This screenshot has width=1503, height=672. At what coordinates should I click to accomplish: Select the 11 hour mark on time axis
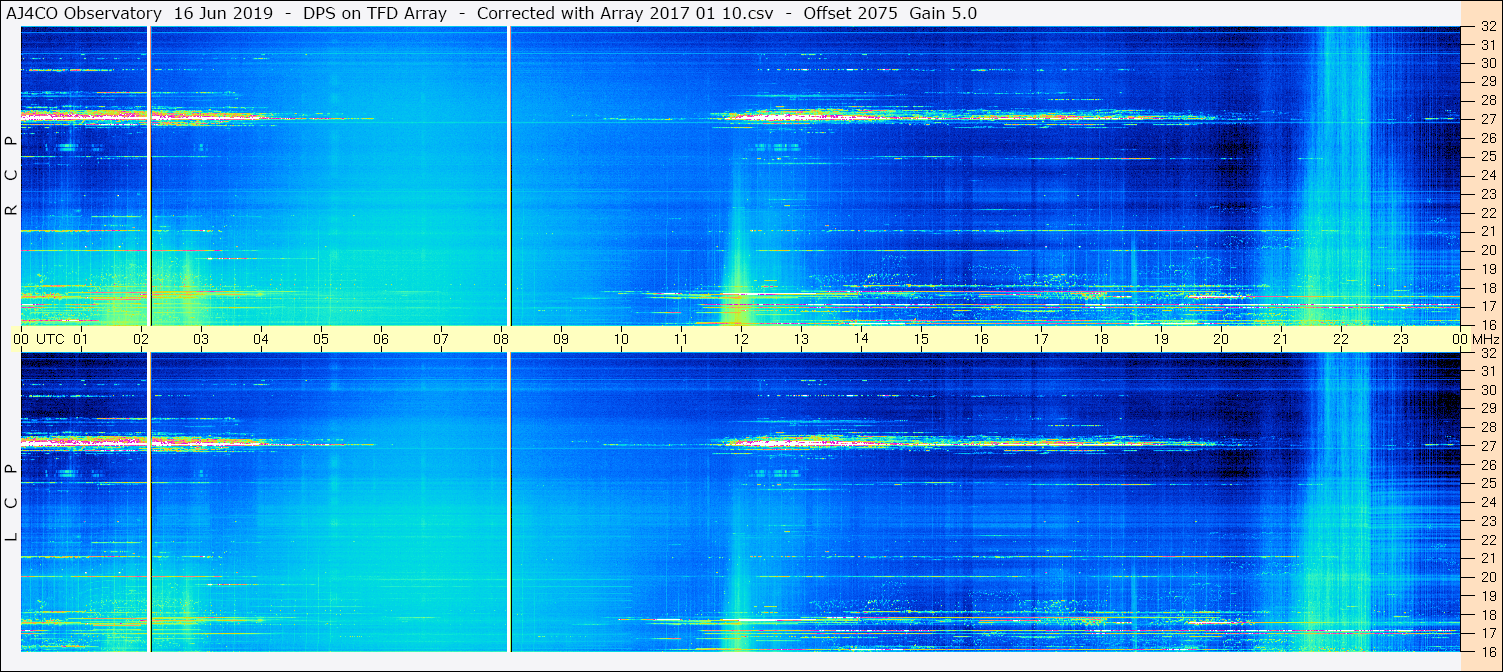tap(681, 339)
